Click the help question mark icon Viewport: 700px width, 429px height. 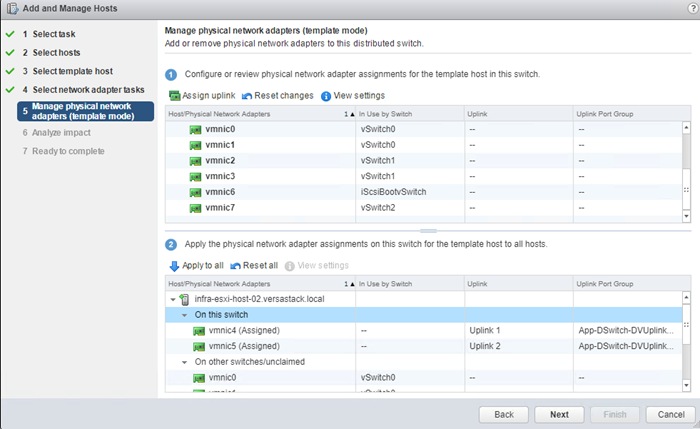693,8
